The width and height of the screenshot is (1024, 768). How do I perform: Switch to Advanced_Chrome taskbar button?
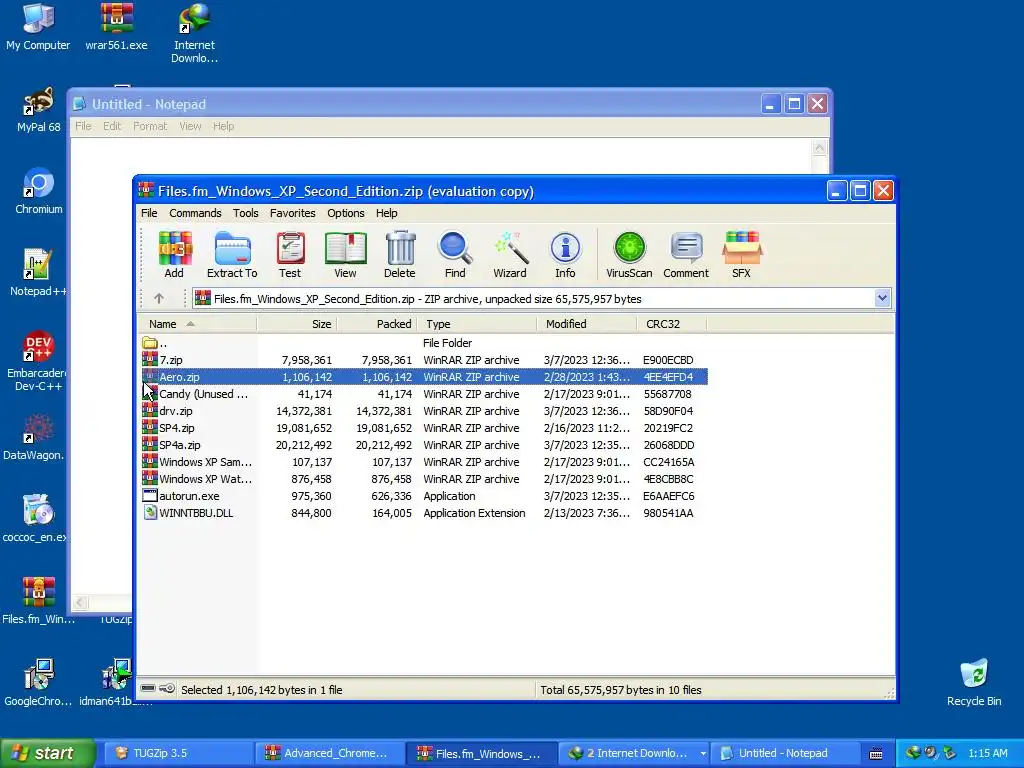(x=330, y=753)
